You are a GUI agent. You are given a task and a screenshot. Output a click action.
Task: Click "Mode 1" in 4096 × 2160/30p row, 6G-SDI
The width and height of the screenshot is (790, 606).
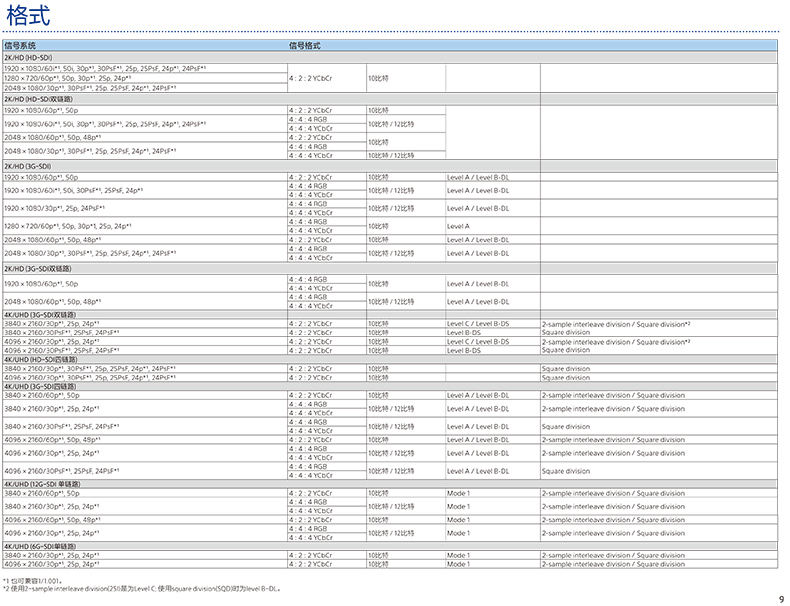pos(458,564)
